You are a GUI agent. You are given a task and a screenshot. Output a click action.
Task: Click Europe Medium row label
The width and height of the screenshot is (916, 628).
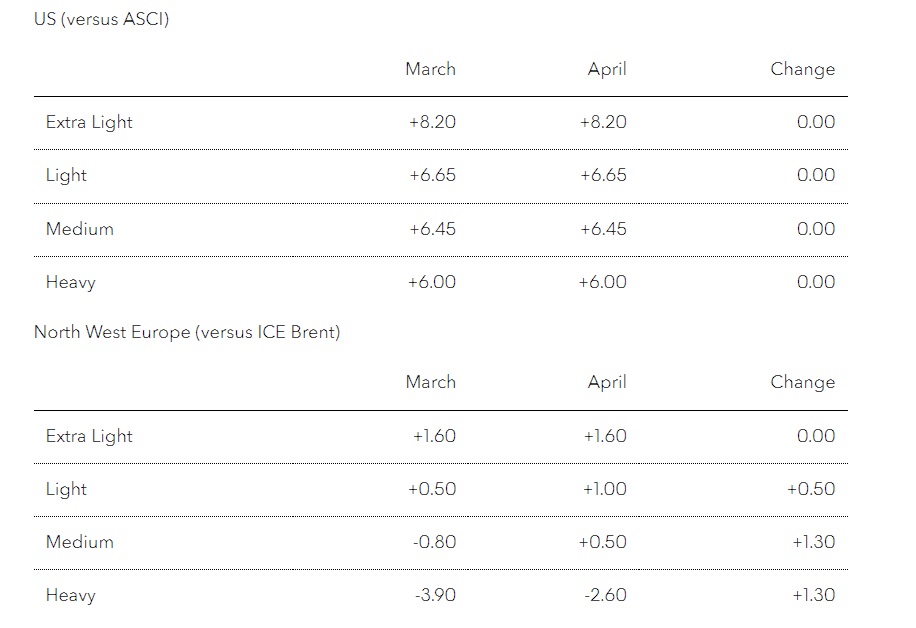coord(79,542)
